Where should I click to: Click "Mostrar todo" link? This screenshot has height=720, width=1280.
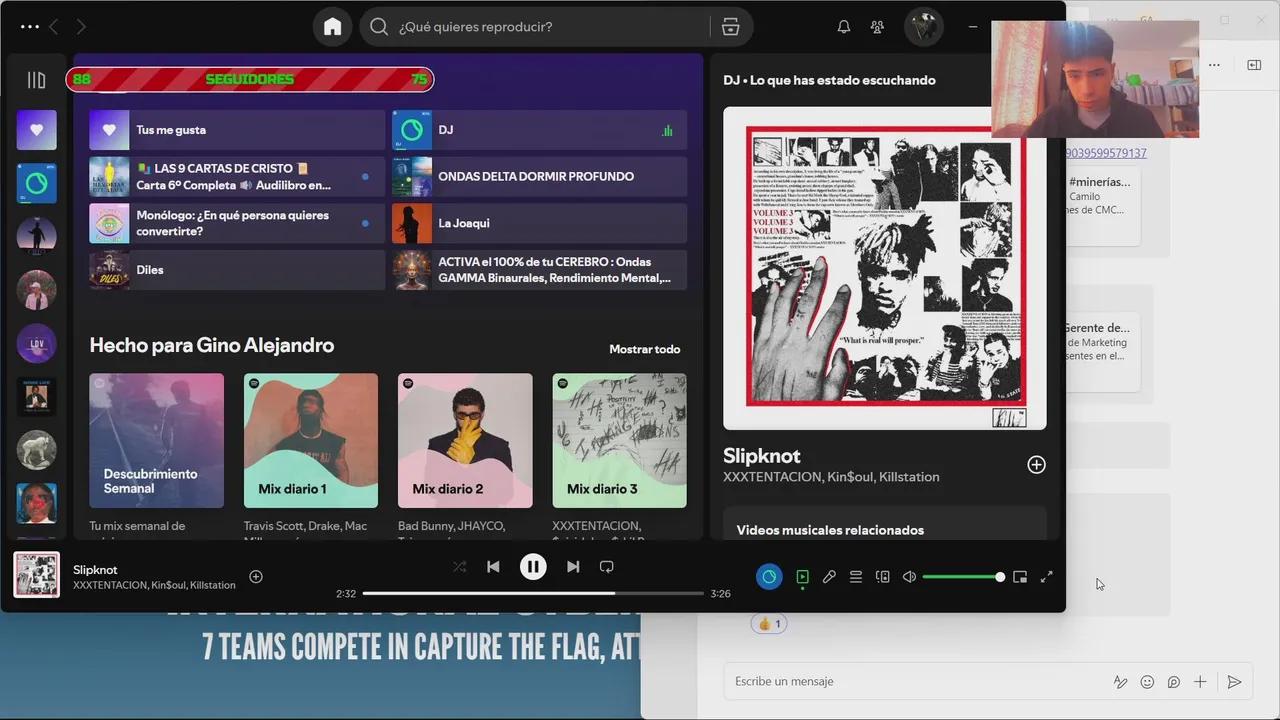[x=644, y=349]
